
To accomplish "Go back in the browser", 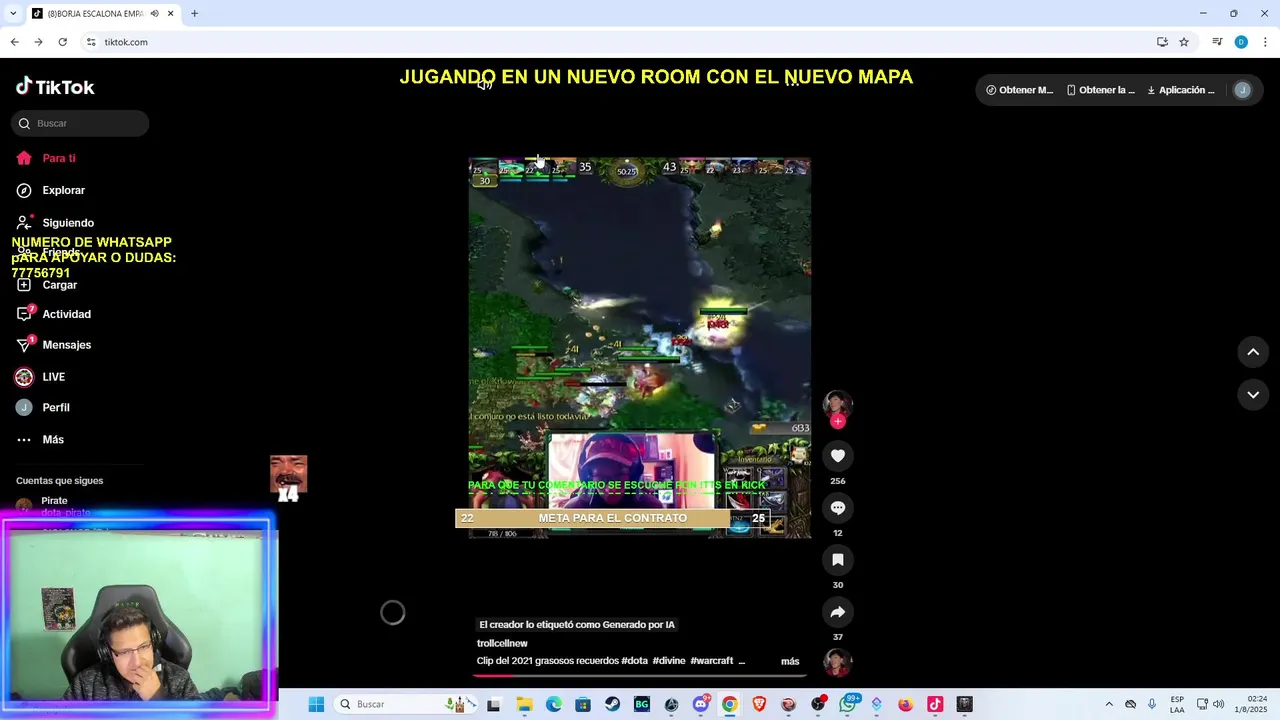I will pyautogui.click(x=14, y=42).
